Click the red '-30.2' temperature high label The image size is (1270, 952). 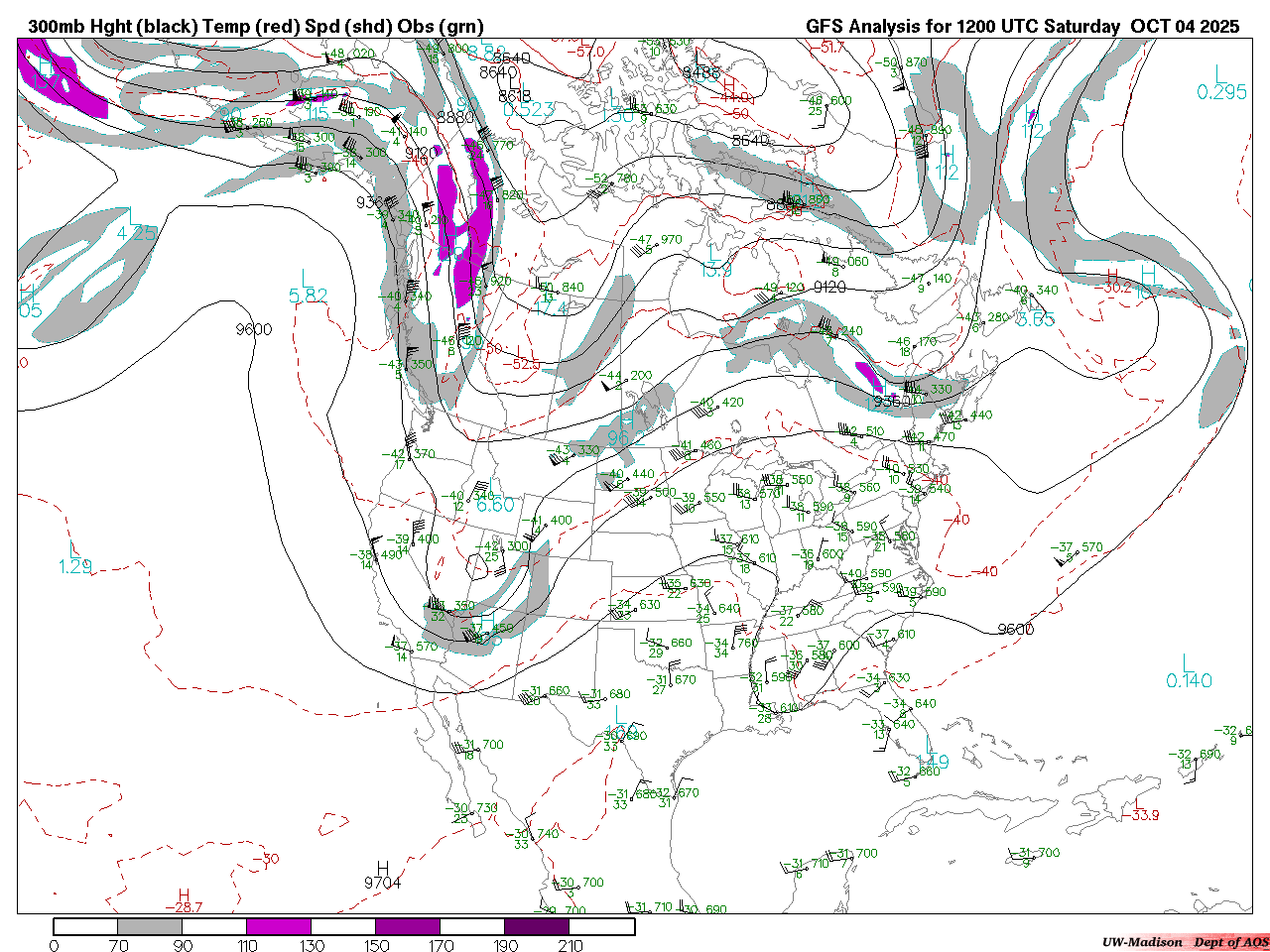click(1112, 288)
